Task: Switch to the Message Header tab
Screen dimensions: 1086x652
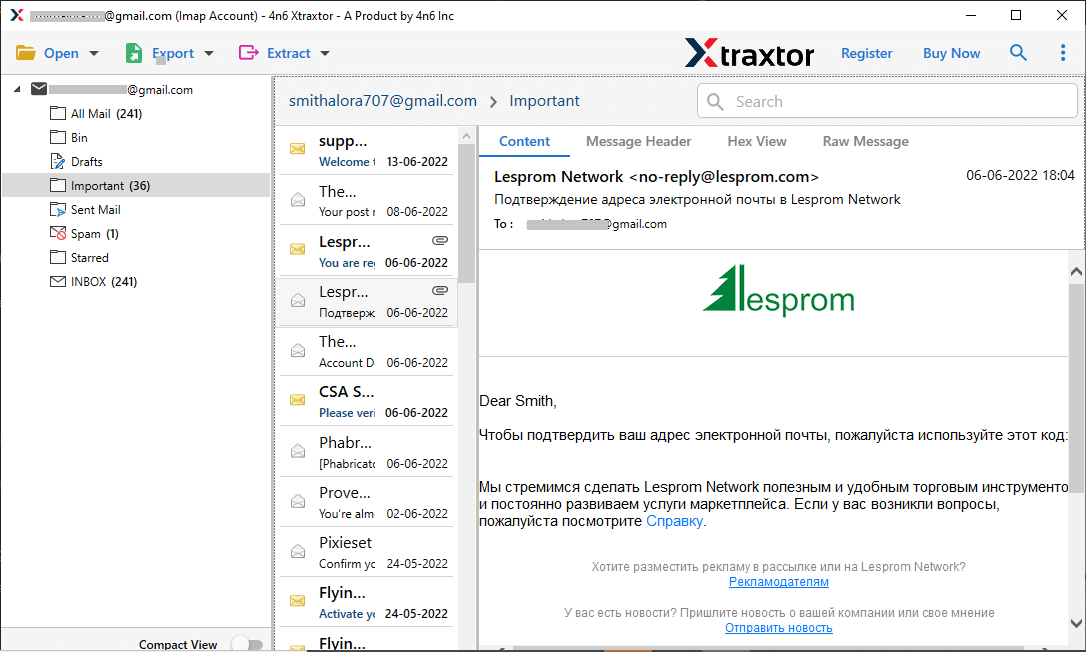Action: tap(638, 141)
